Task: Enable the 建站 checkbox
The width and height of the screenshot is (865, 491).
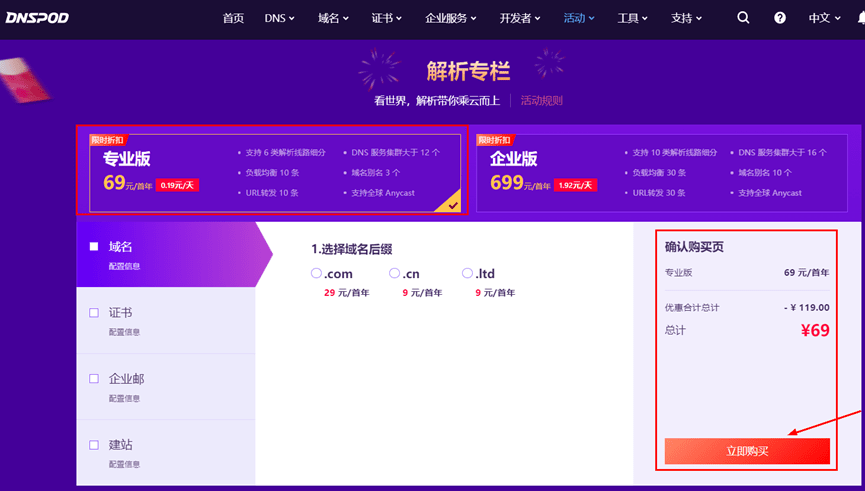Action: 94,445
